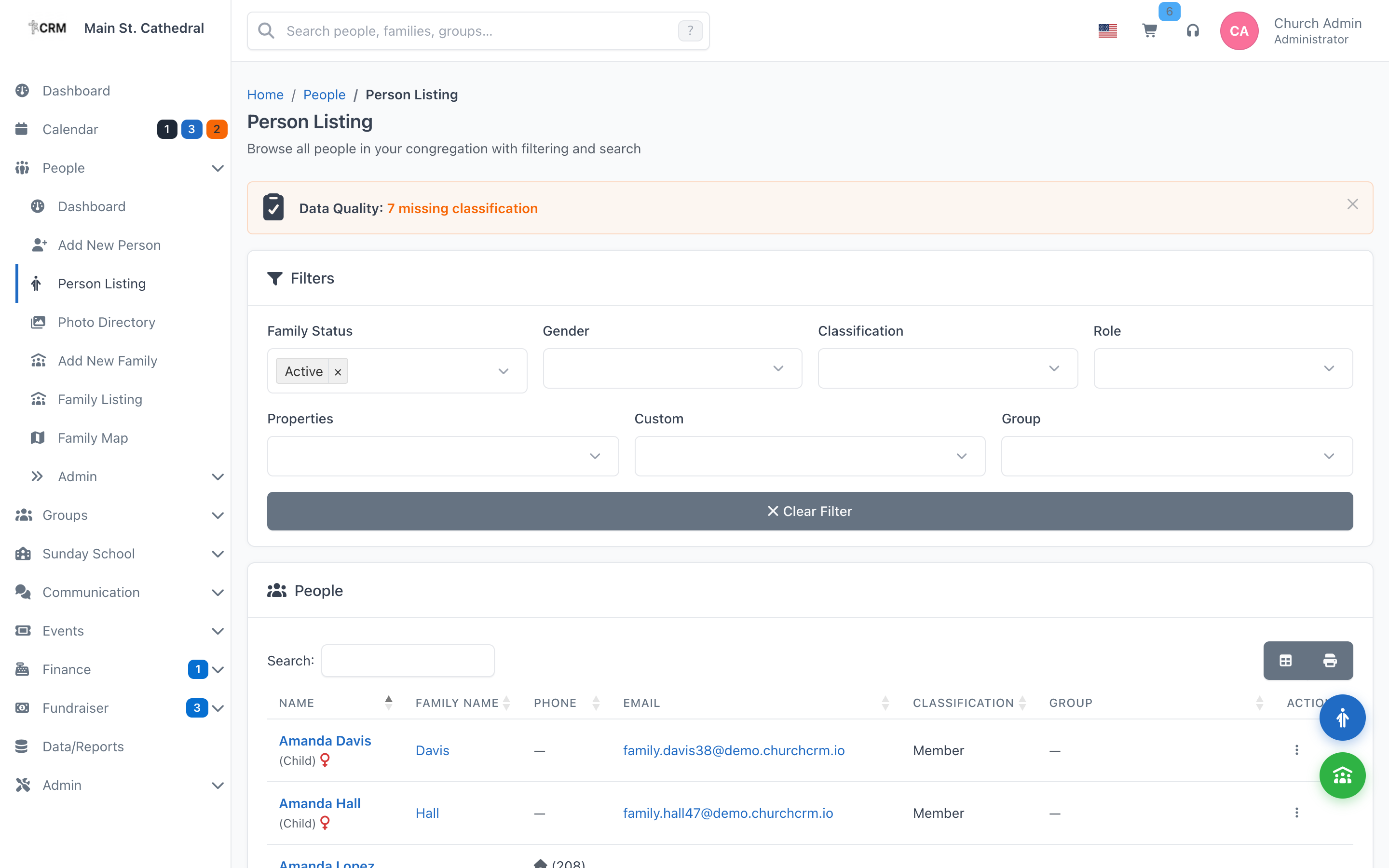Dismiss the Data Quality alert
Image resolution: width=1389 pixels, height=868 pixels.
point(1352,204)
